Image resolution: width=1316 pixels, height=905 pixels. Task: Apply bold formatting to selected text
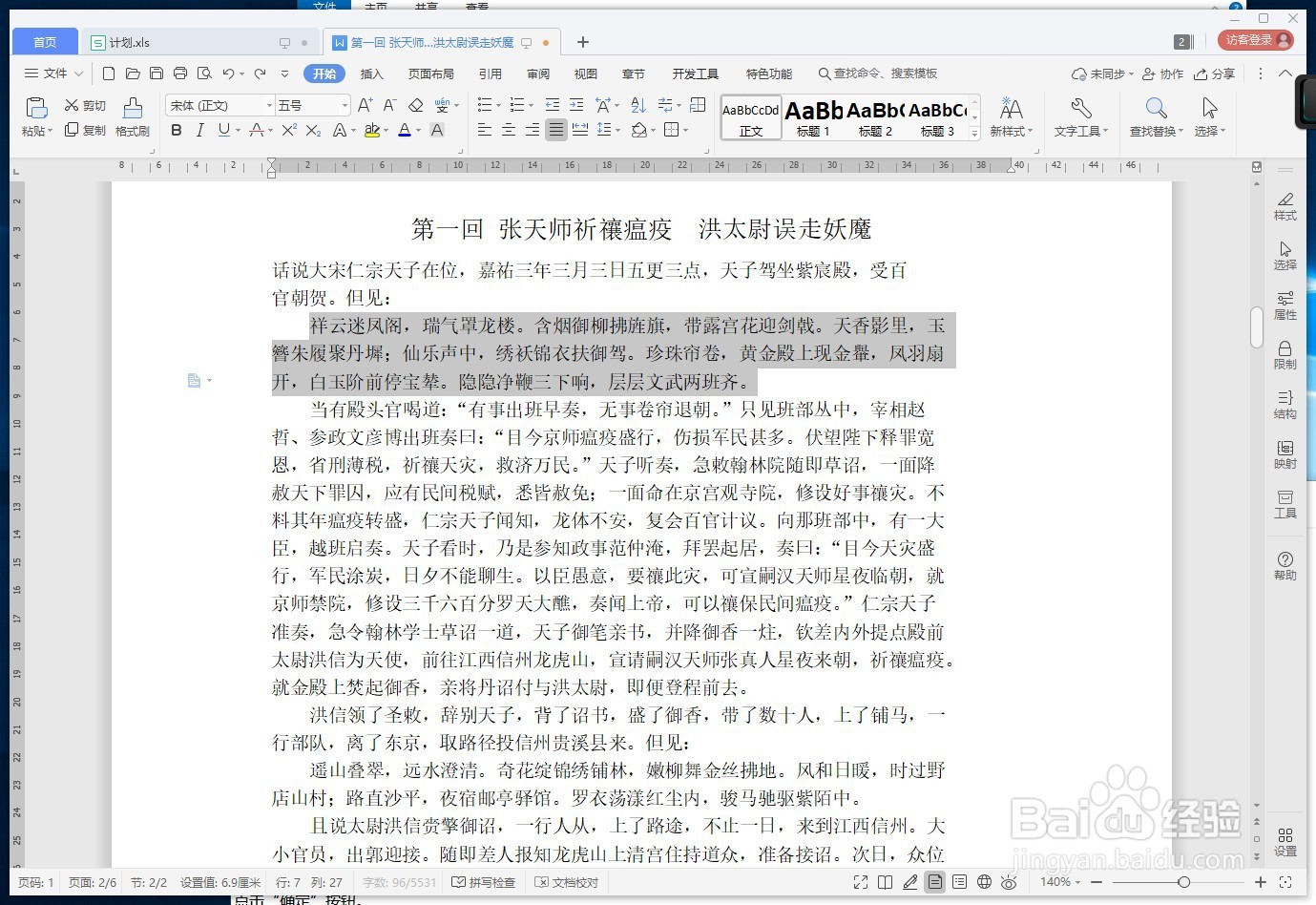[176, 130]
